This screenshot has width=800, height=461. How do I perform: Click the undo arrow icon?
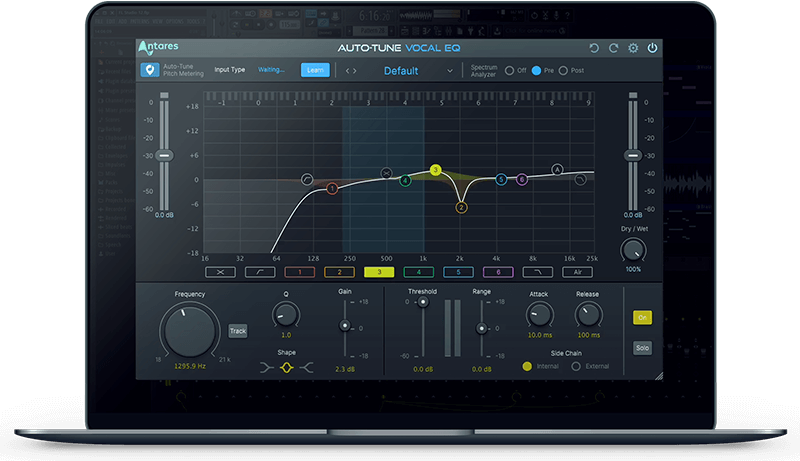click(594, 48)
